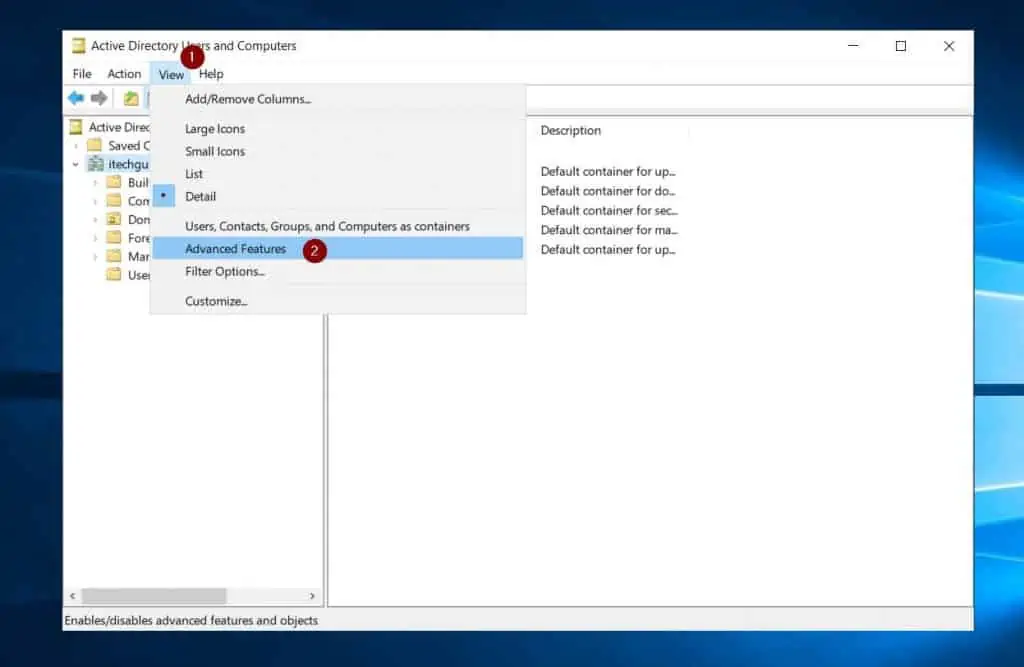Minimize the Active Directory window
The height and width of the screenshot is (667, 1024).
853,46
